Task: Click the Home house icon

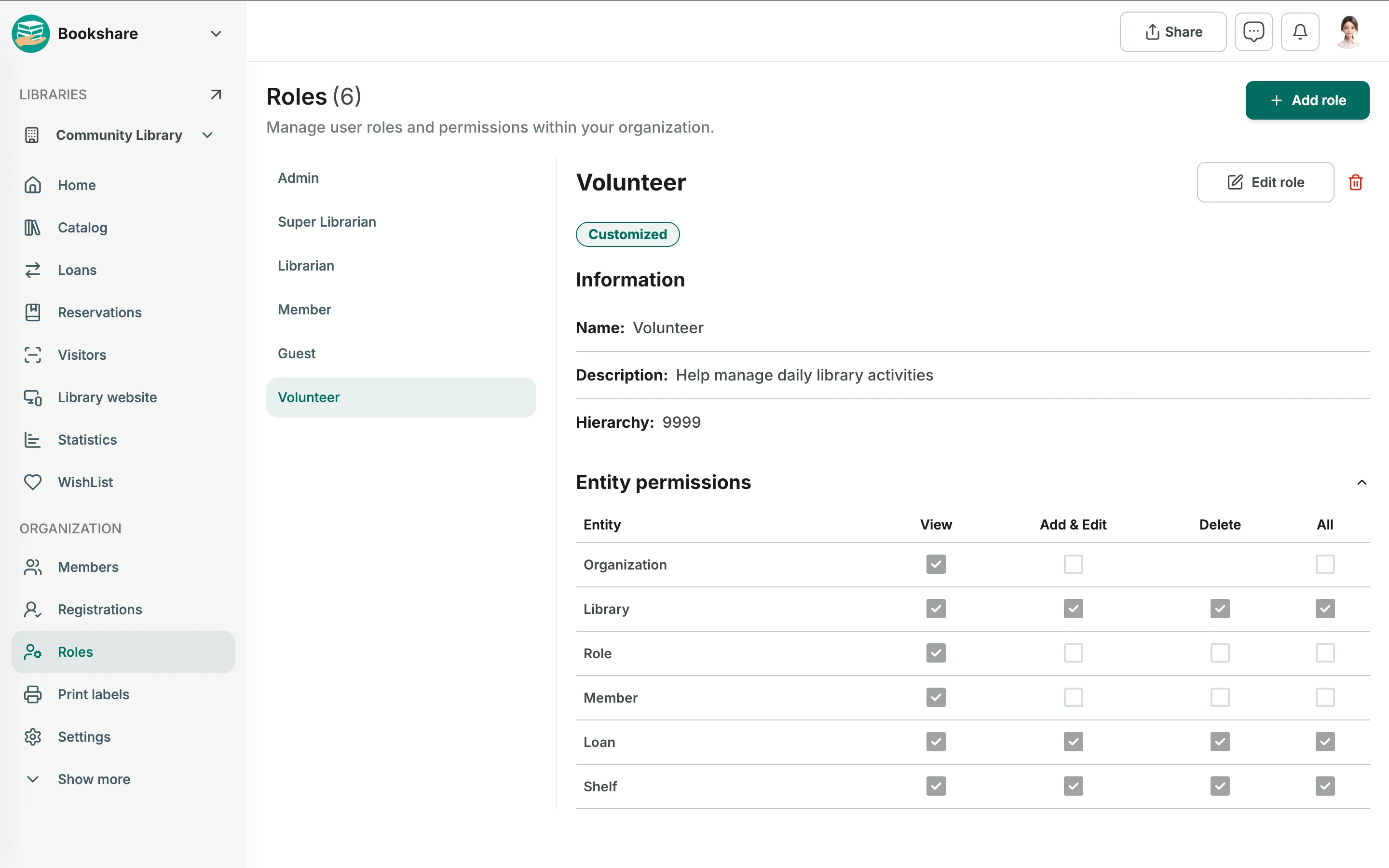Action: coord(33,185)
